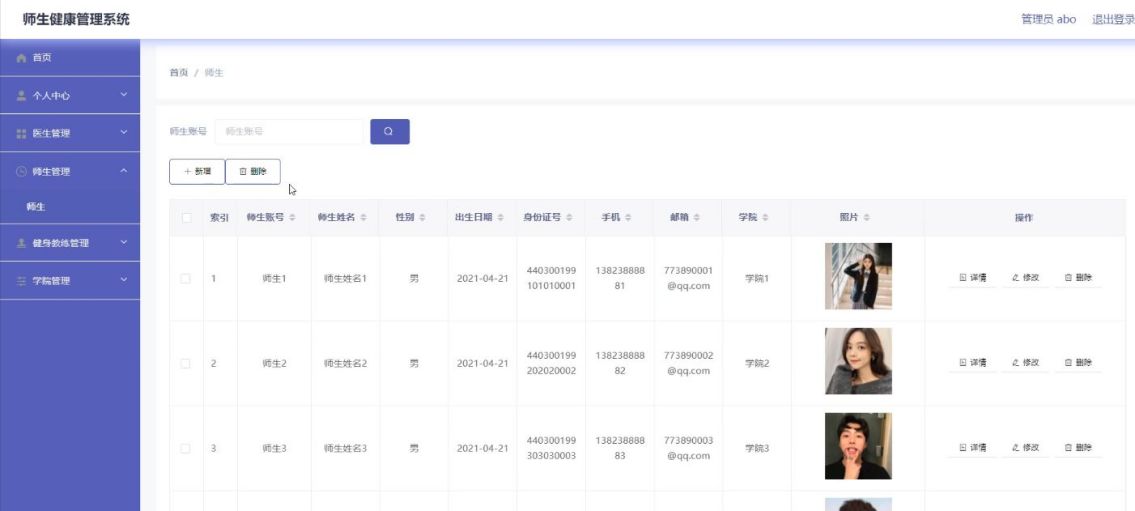Image resolution: width=1135 pixels, height=511 pixels.
Task: Click the 学院2 table cell
Action: click(757, 363)
